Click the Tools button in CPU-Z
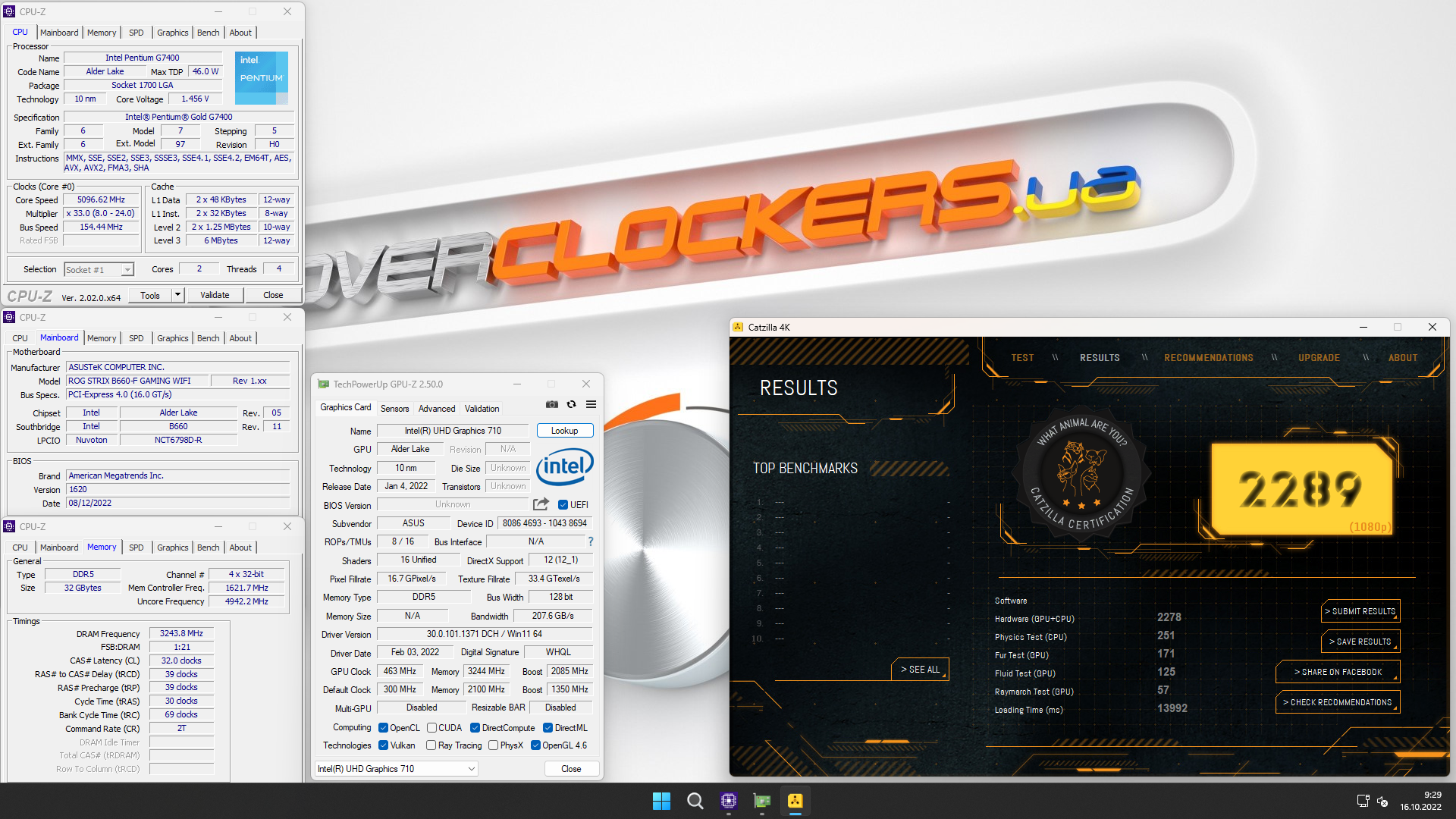 150,295
